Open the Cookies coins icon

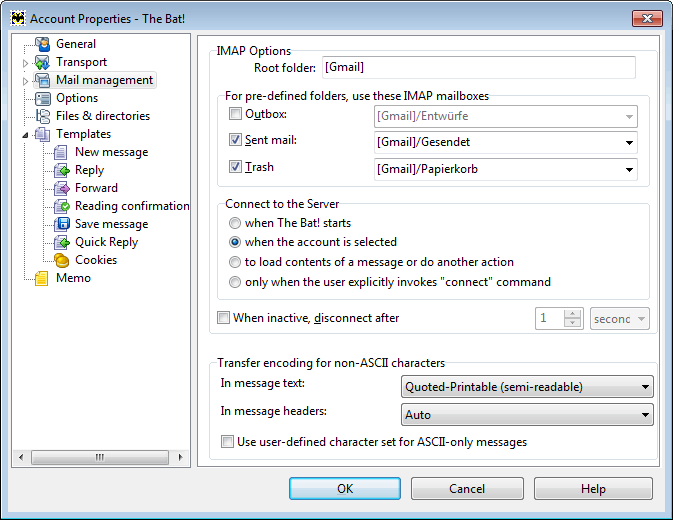[x=62, y=260]
